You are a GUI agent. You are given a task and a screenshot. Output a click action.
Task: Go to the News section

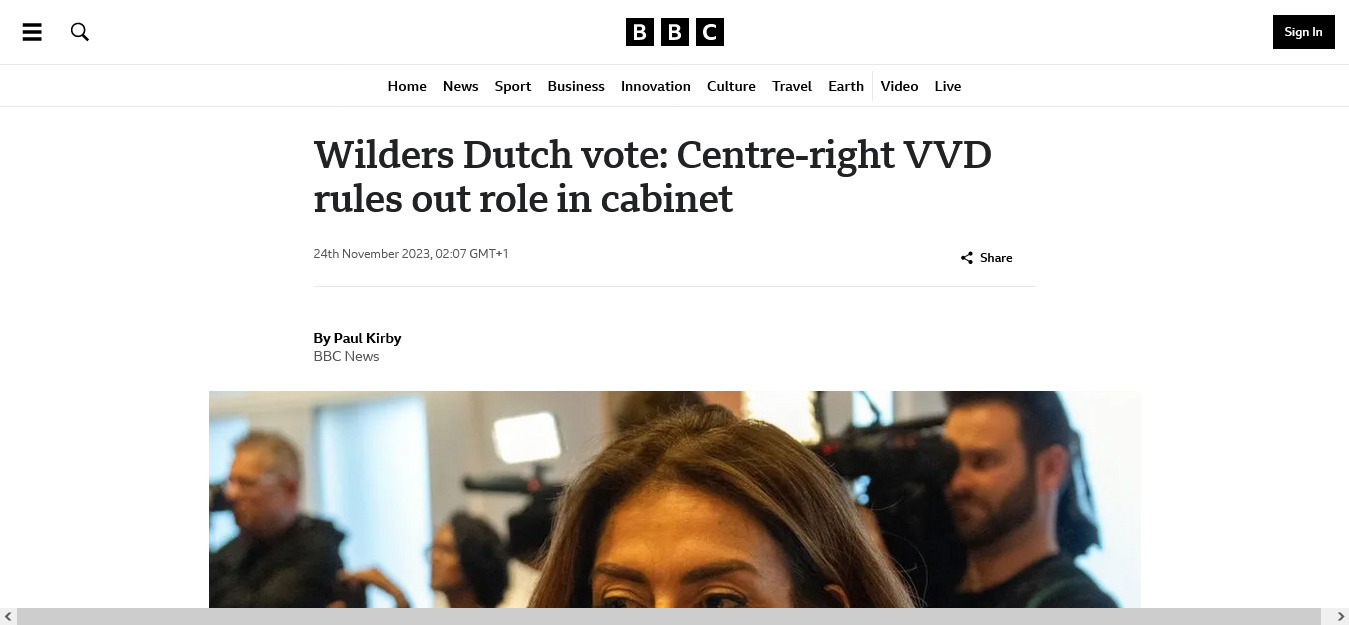[x=461, y=86]
